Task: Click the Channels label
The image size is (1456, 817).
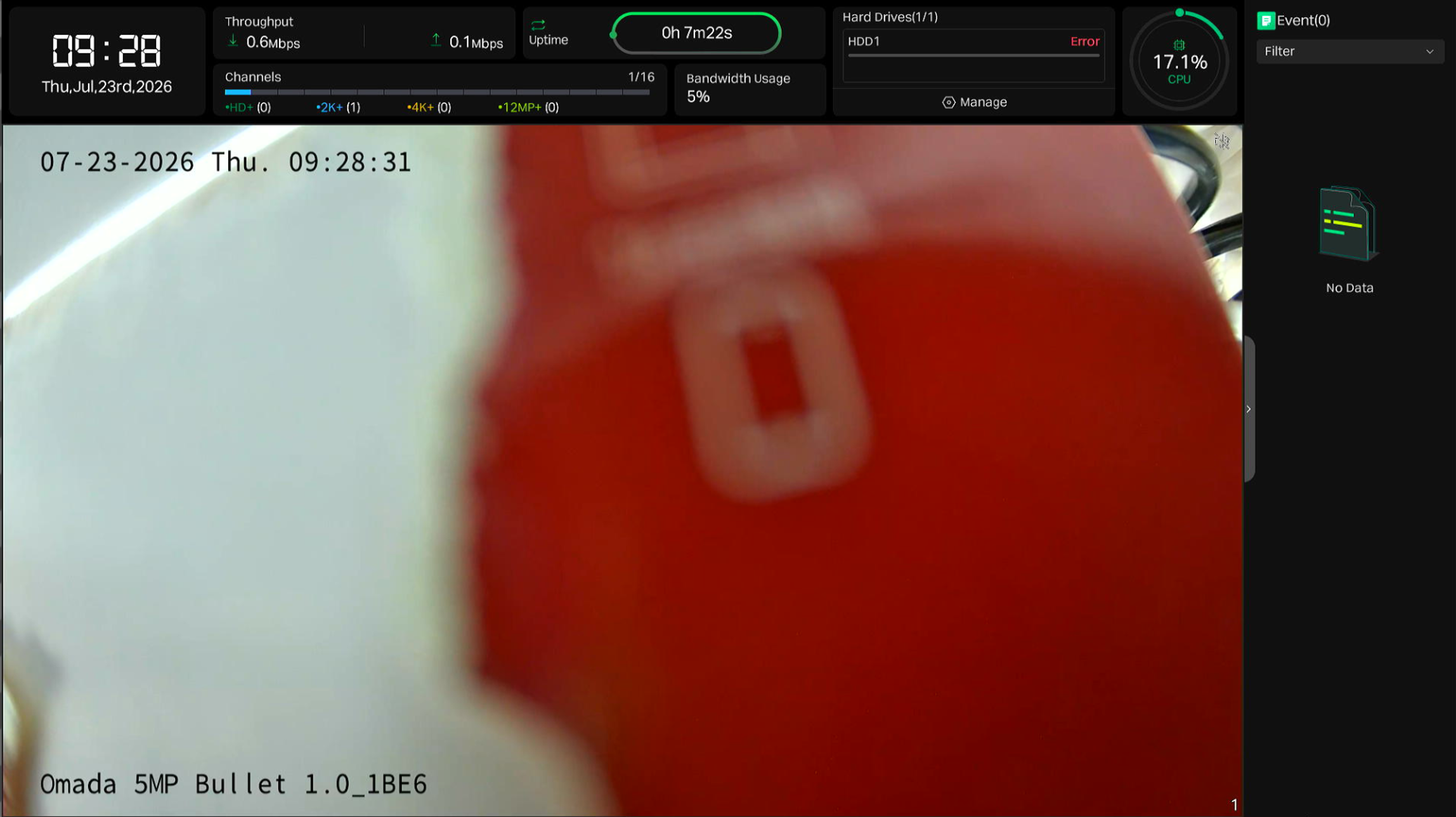Action: point(253,77)
